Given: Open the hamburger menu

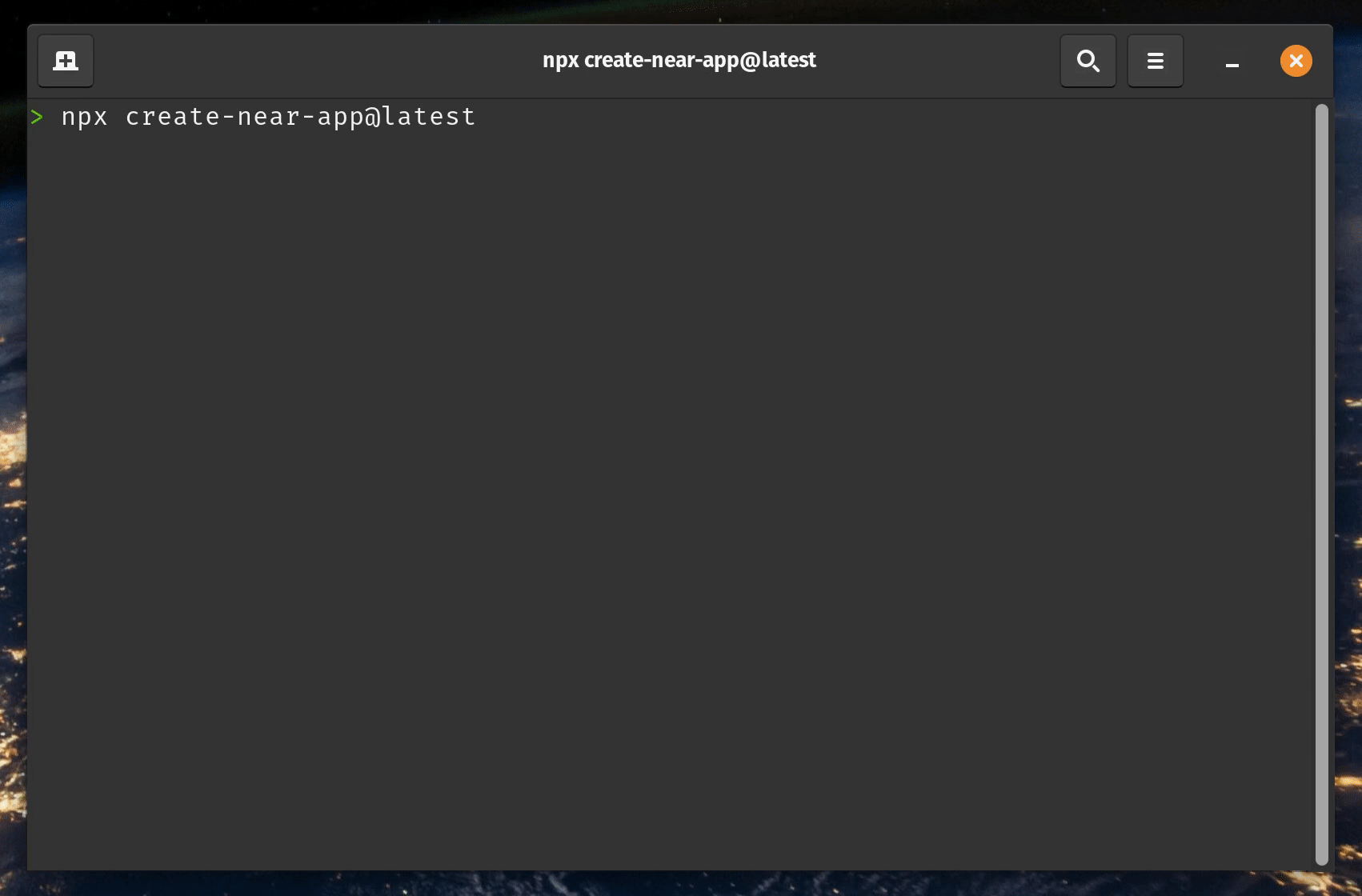Looking at the screenshot, I should coord(1155,61).
